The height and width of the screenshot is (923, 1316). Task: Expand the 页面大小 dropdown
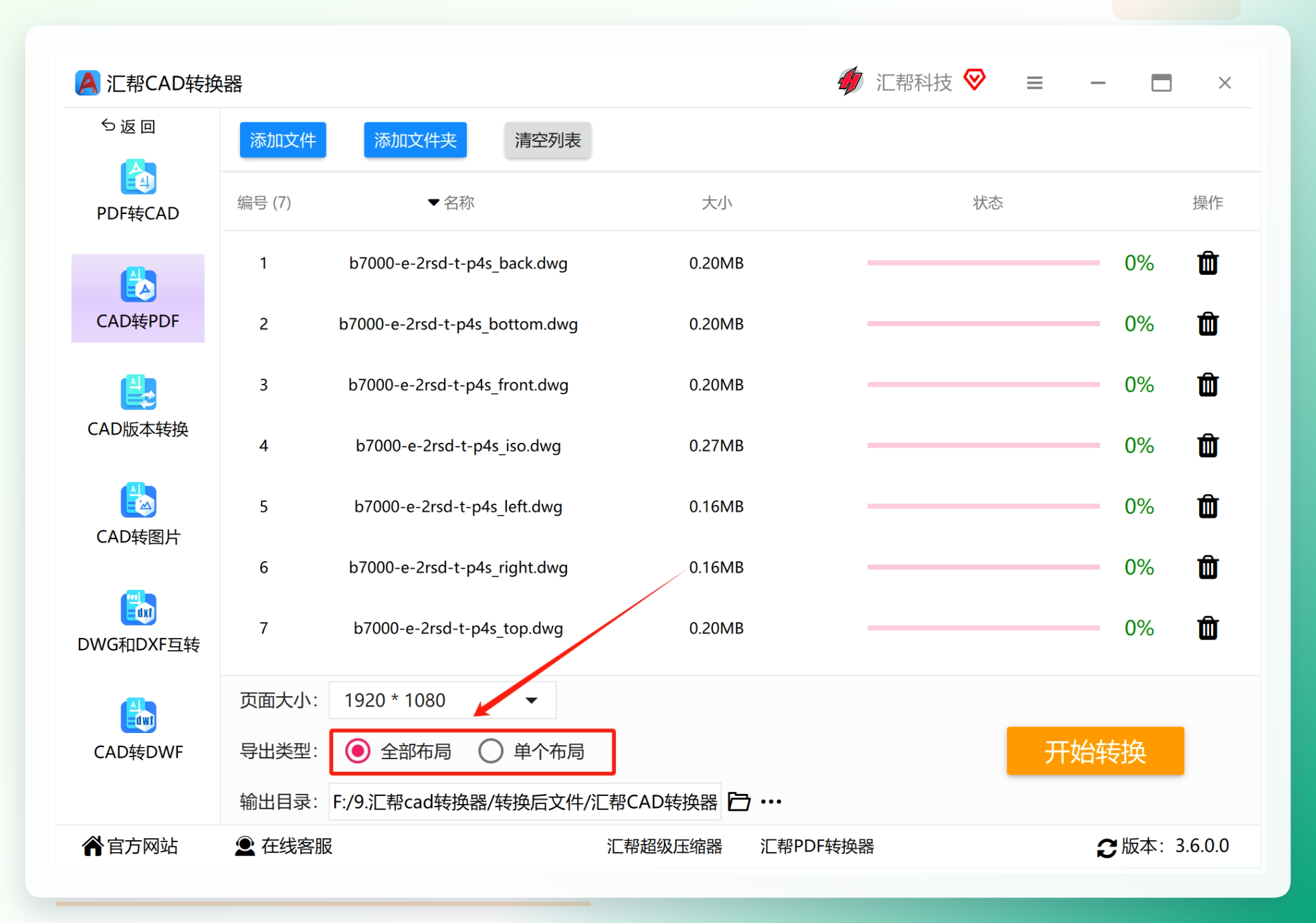443,700
